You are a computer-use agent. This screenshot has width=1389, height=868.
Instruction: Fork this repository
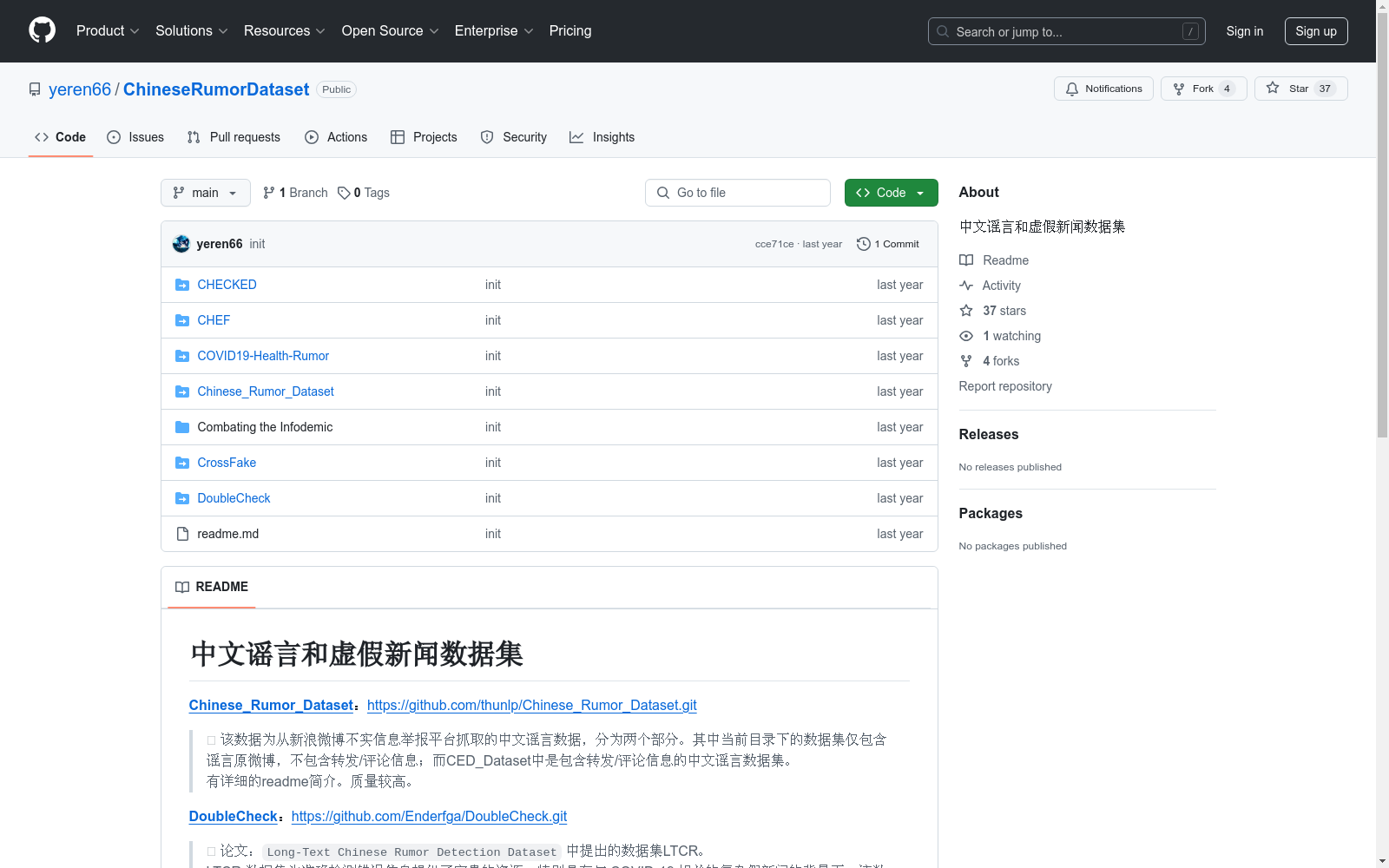1203,89
